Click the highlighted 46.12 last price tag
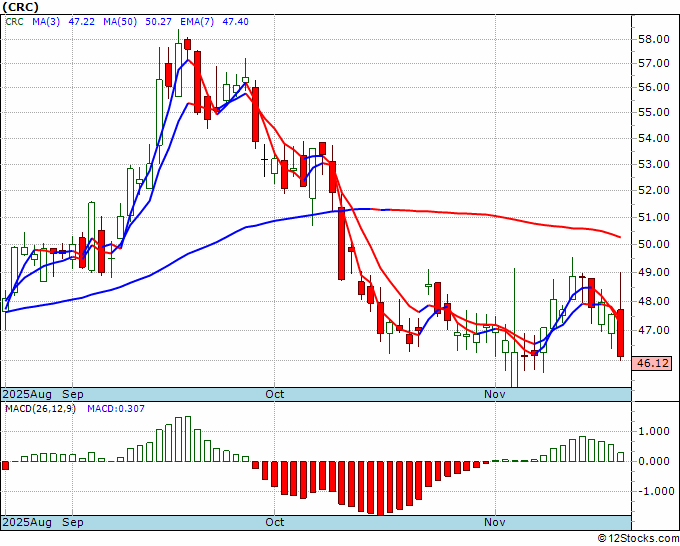Viewport: 680px width, 546px height. 652,363
